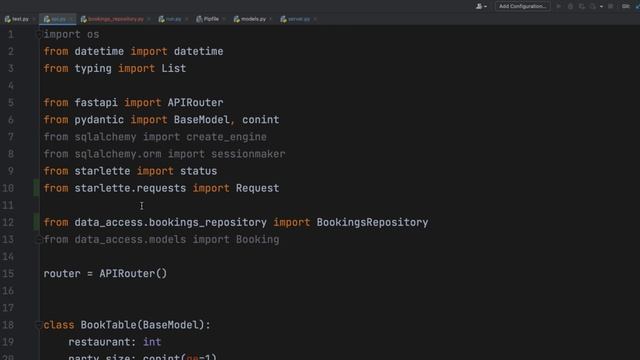
Task: Click the file icon on bookings_repository.py tab
Action: [84, 19]
